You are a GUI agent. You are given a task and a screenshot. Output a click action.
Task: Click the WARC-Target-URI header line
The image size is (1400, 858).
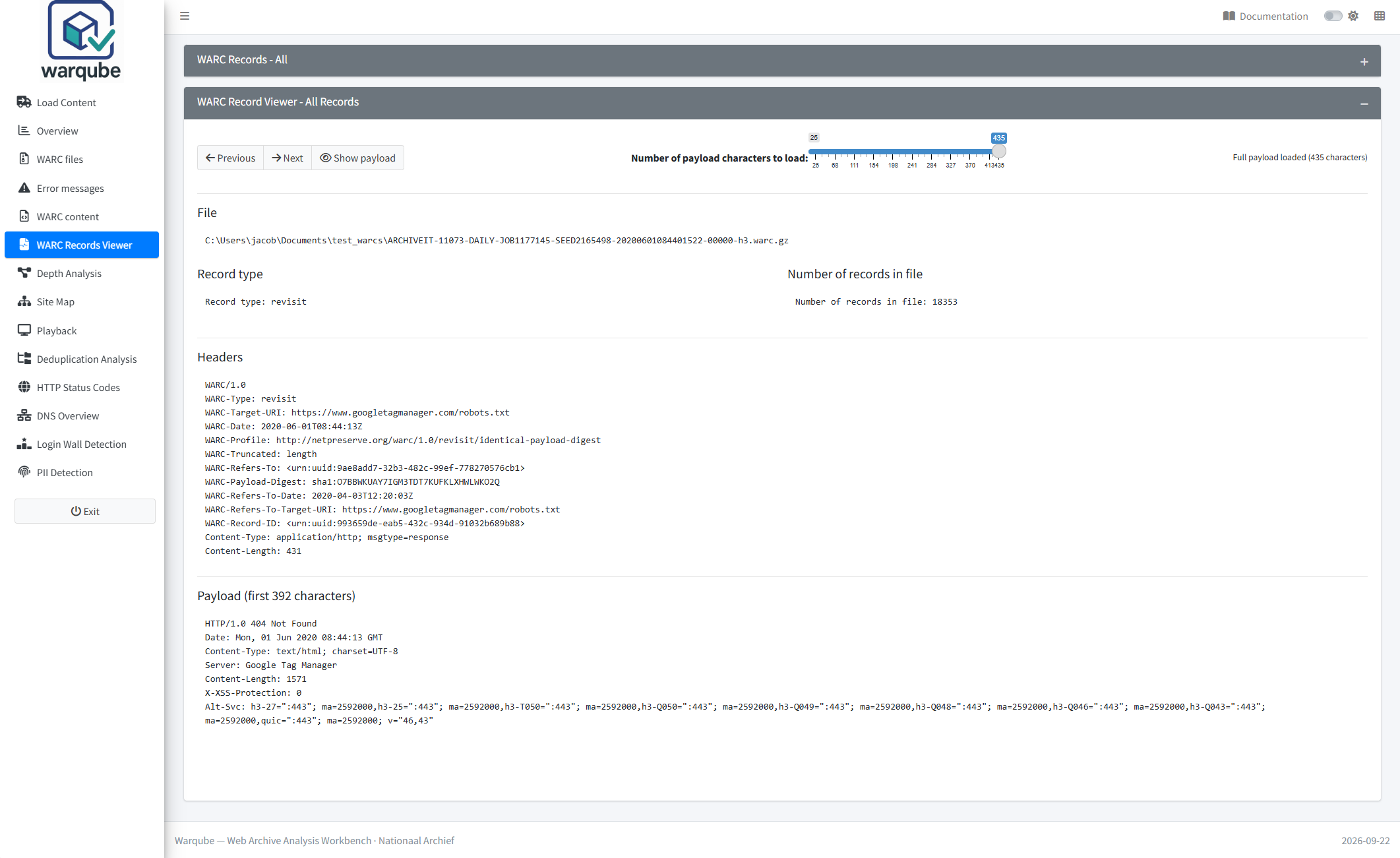357,413
